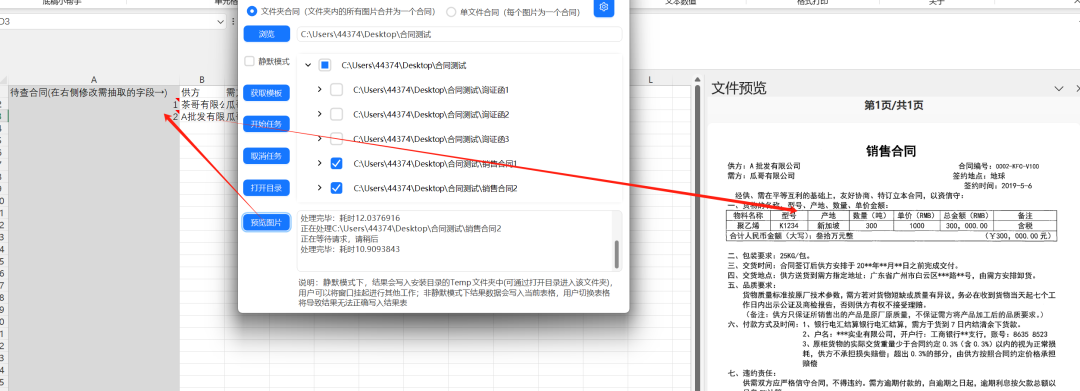
Task: Select column L header in the worksheet
Action: [x=650, y=80]
